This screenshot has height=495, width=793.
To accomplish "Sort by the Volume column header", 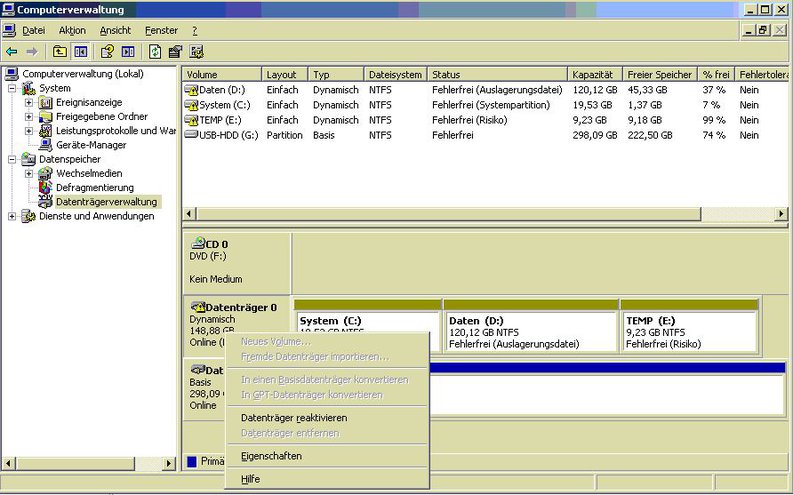I will pyautogui.click(x=222, y=74).
